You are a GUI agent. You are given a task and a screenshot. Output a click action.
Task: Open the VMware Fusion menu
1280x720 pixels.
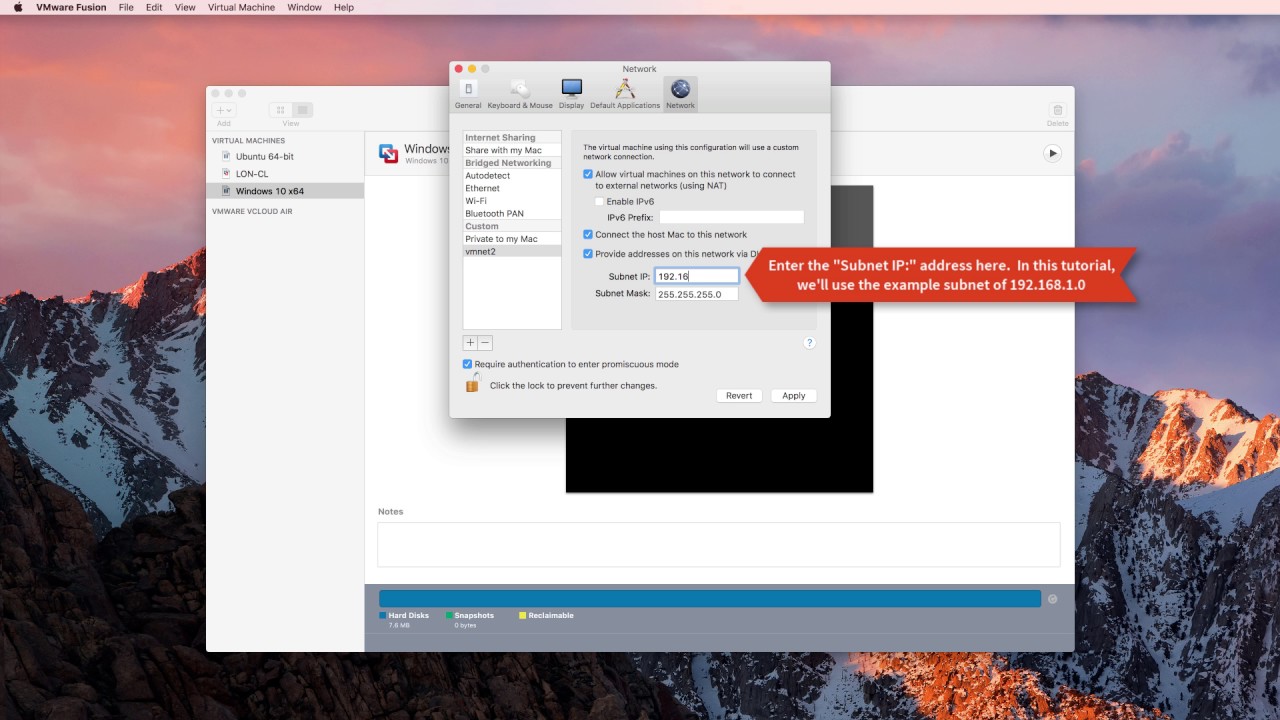[x=71, y=7]
